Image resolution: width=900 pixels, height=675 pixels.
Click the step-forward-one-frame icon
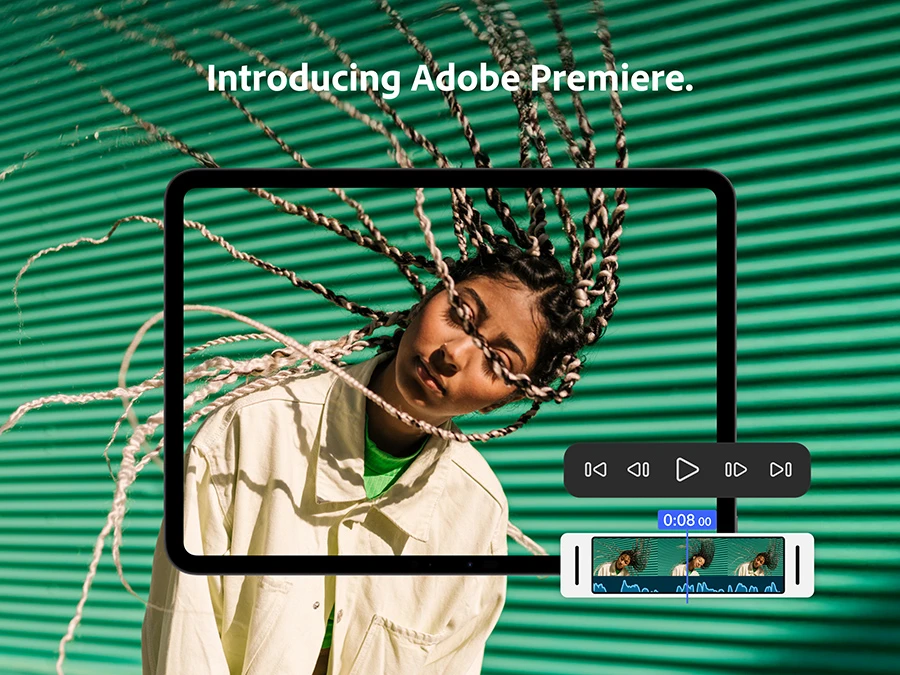(x=736, y=468)
